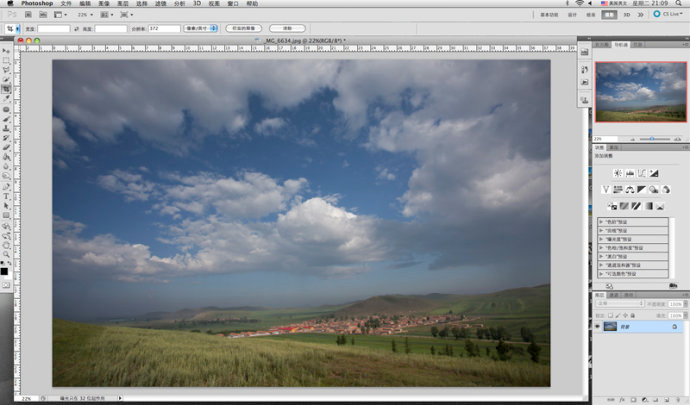Open the 滤镜 menu
This screenshot has height=405, width=690.
coord(161,4)
